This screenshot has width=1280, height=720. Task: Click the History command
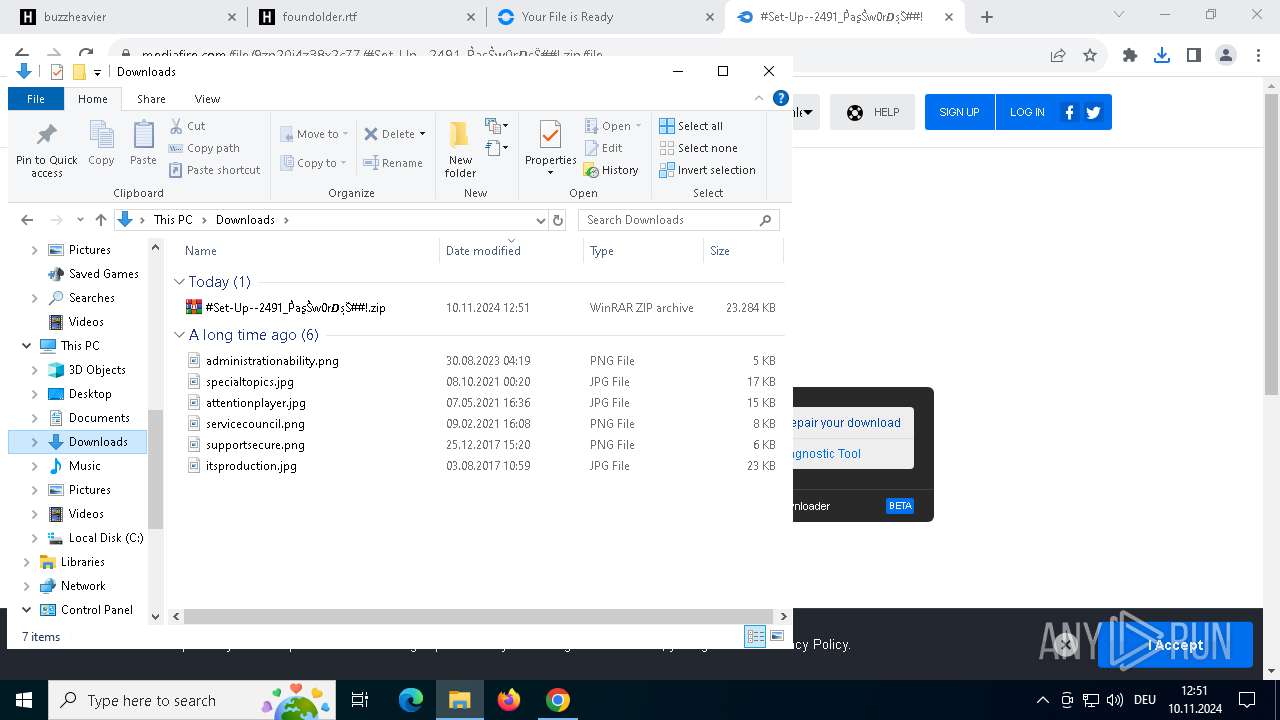click(611, 170)
